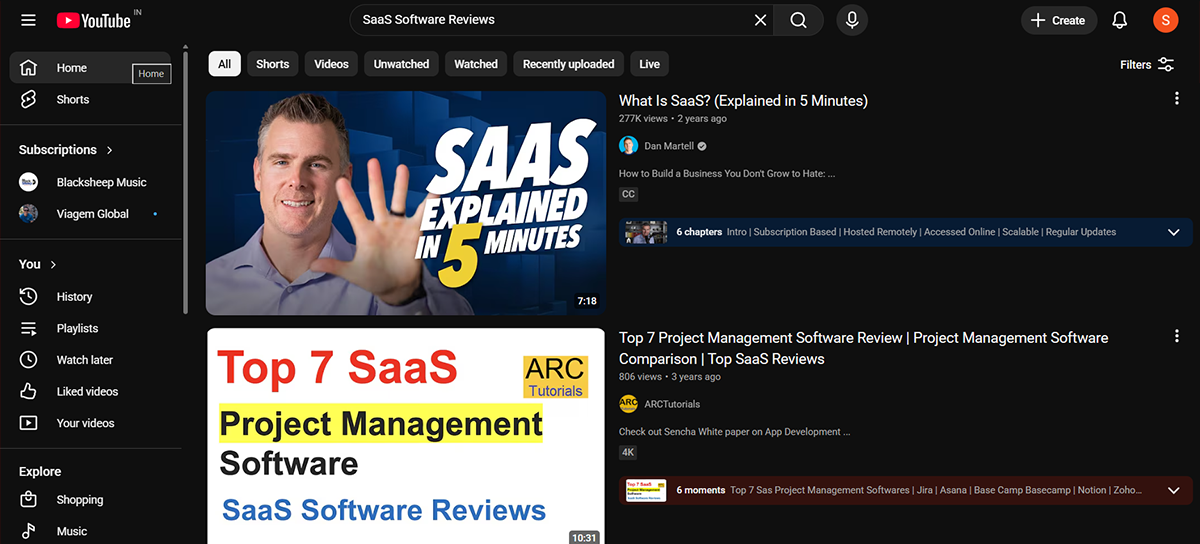
Task: Click the magnifier search button
Action: pyautogui.click(x=798, y=20)
